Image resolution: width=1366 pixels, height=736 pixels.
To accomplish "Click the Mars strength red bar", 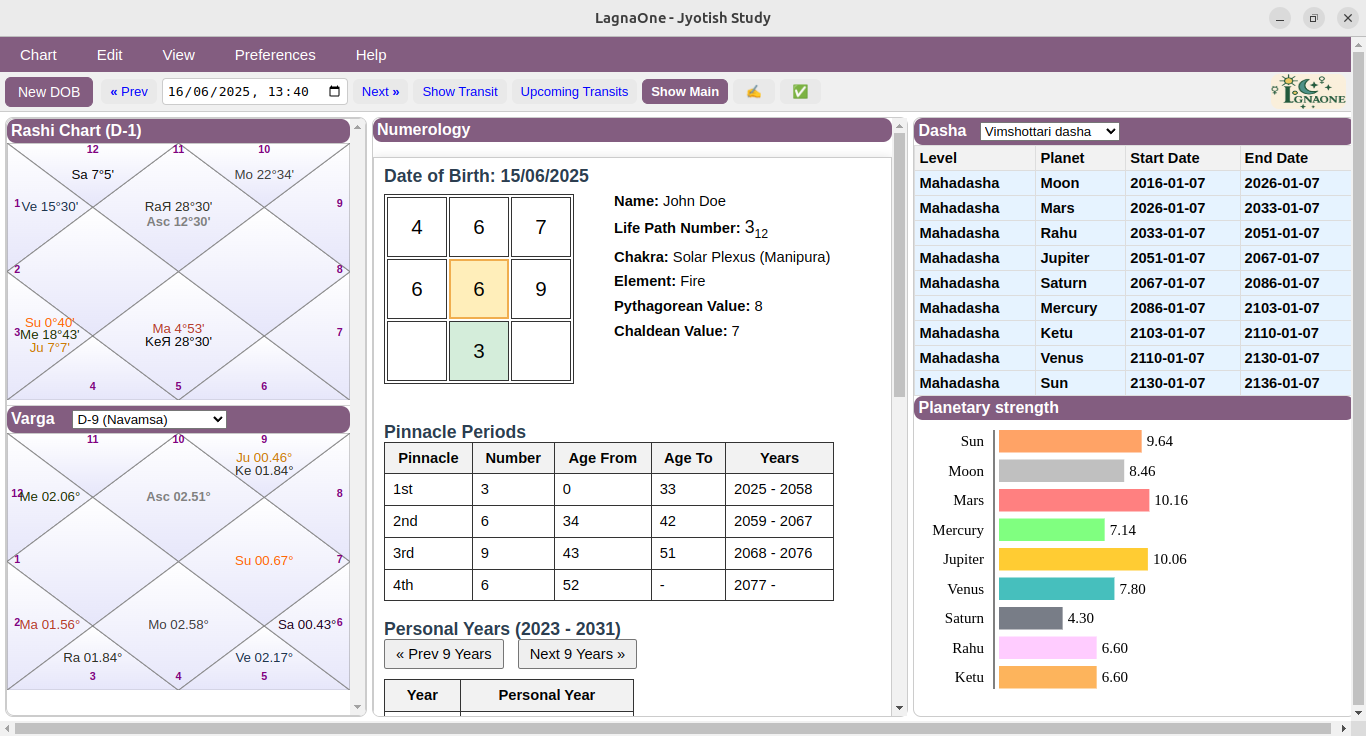I will click(1074, 500).
